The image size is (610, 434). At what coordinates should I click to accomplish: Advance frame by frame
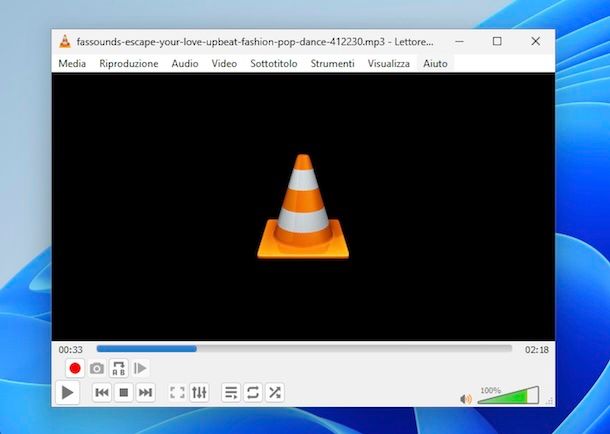(140, 368)
